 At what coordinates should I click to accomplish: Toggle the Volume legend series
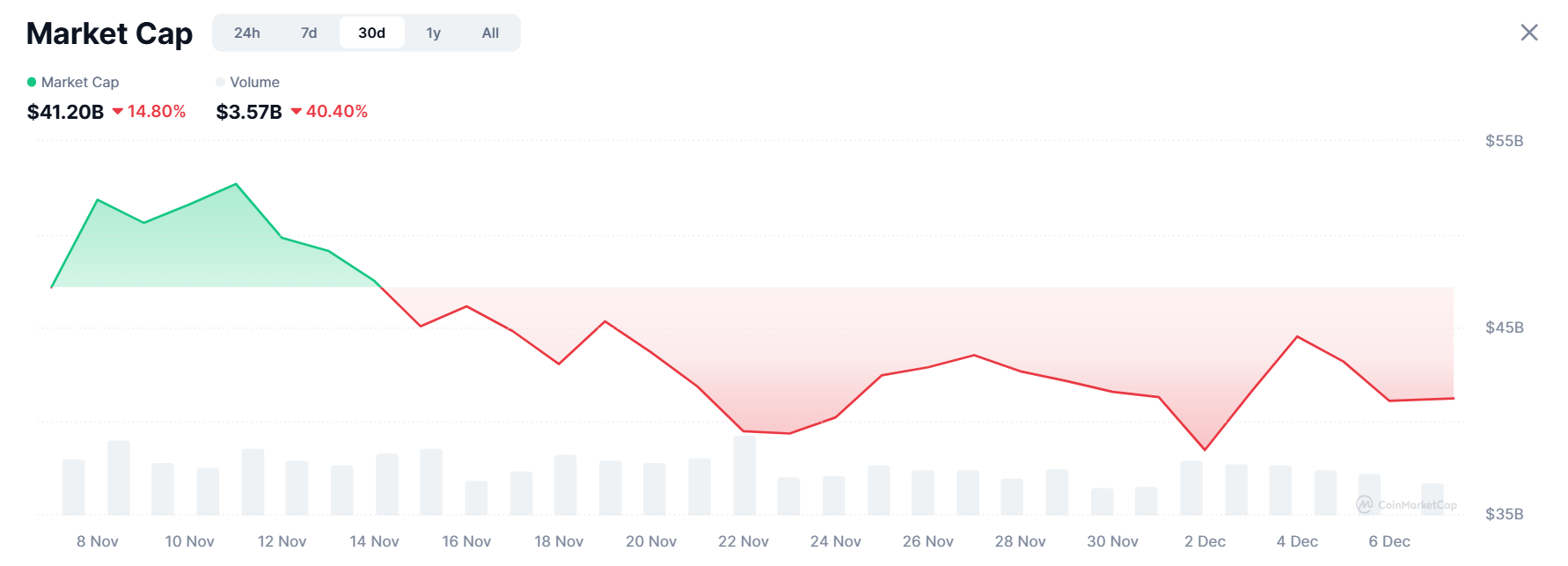(x=254, y=82)
